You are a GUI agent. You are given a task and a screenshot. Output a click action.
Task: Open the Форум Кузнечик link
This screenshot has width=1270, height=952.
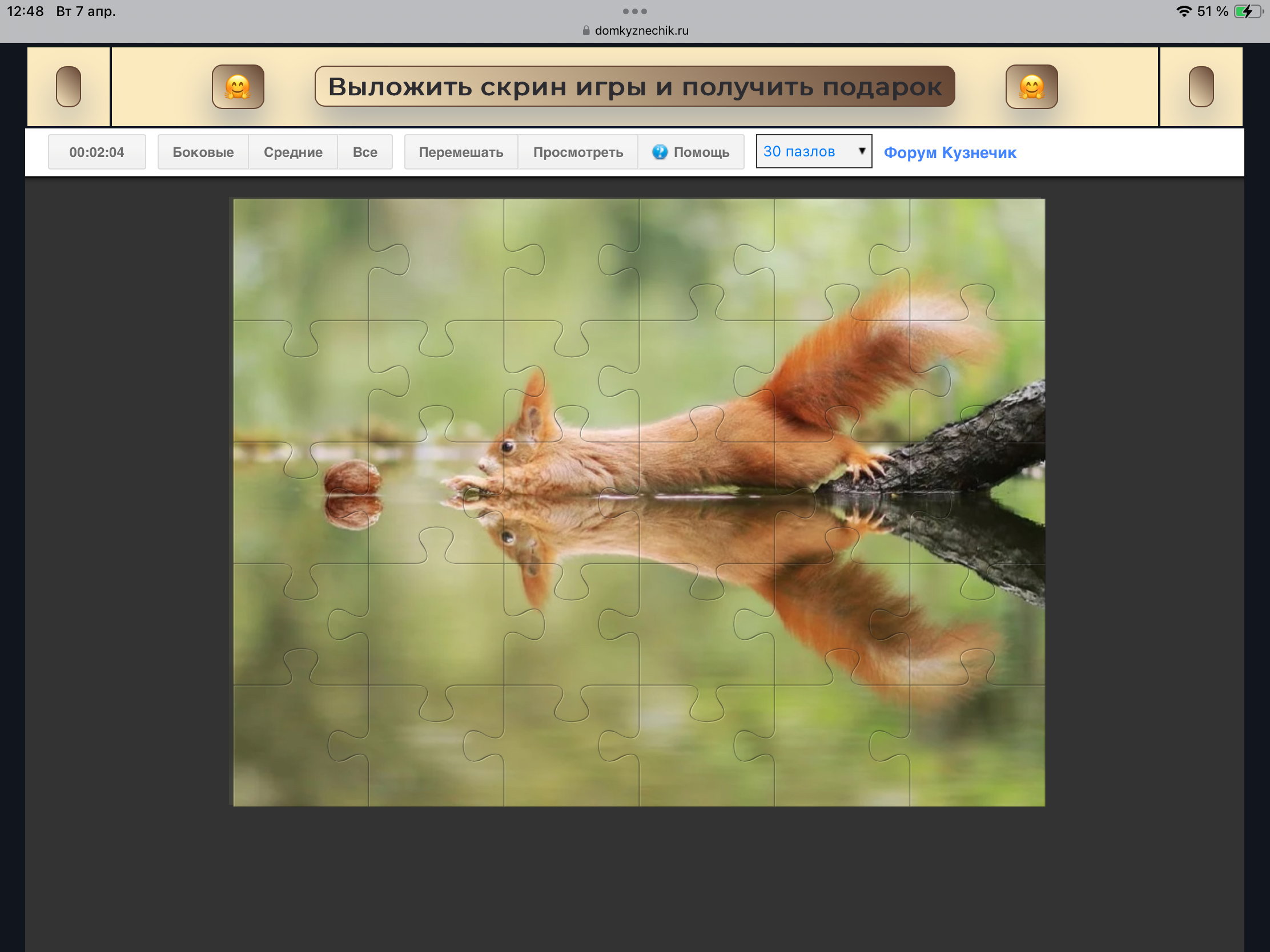click(950, 152)
